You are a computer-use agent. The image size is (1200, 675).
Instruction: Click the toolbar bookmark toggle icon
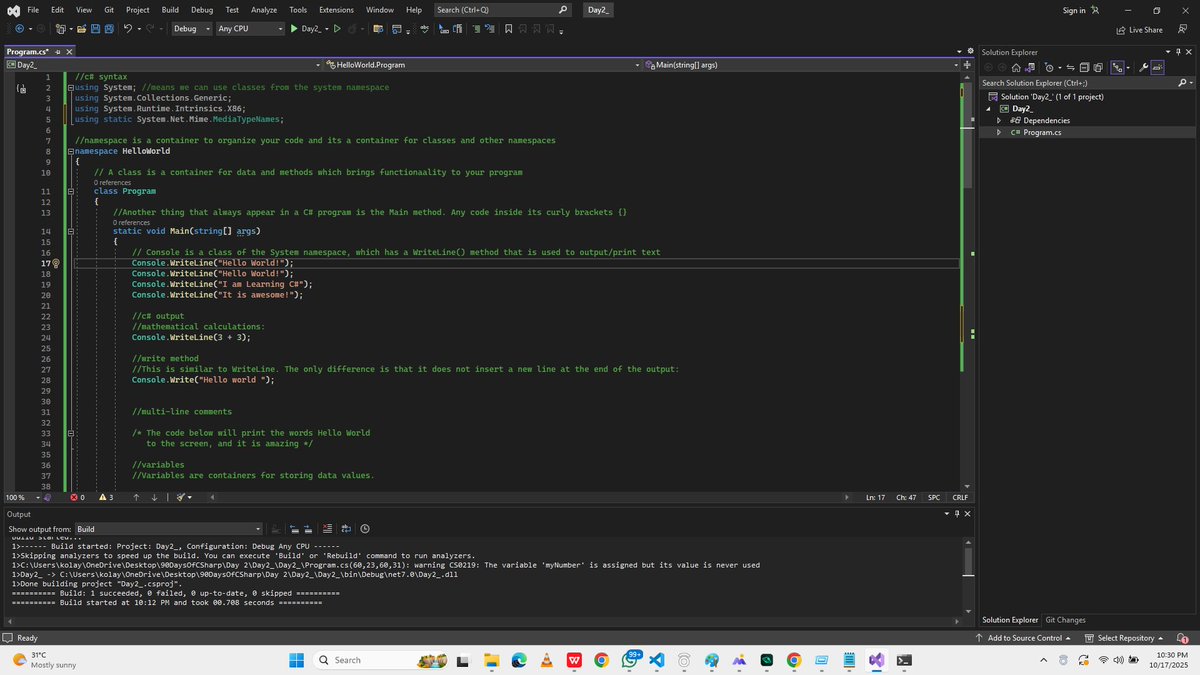tap(508, 29)
